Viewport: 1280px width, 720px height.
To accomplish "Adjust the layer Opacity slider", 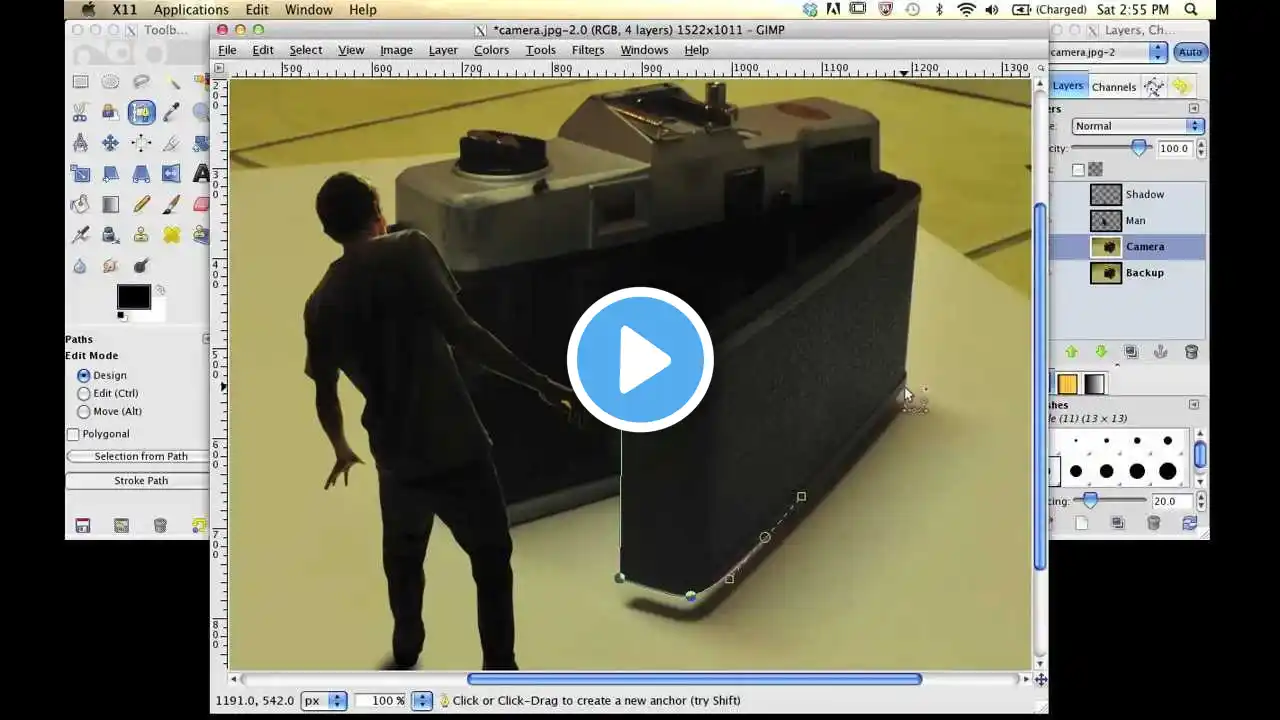I will (1110, 148).
